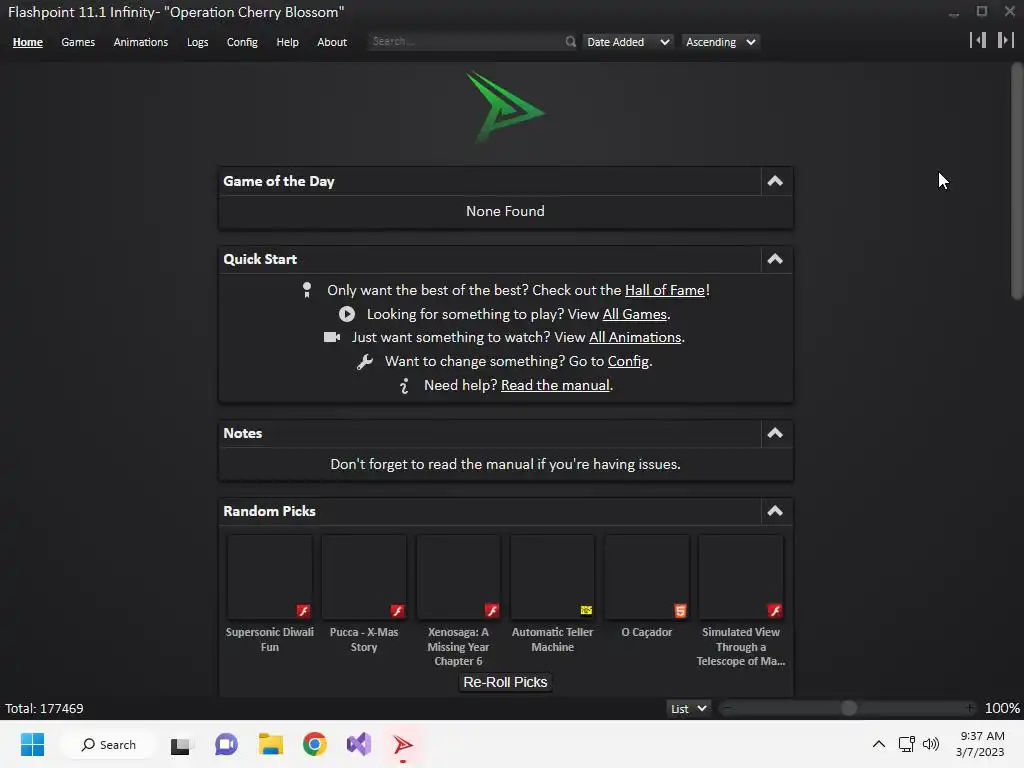Viewport: 1024px width, 768px height.
Task: Follow the All Animations link
Action: tap(635, 337)
